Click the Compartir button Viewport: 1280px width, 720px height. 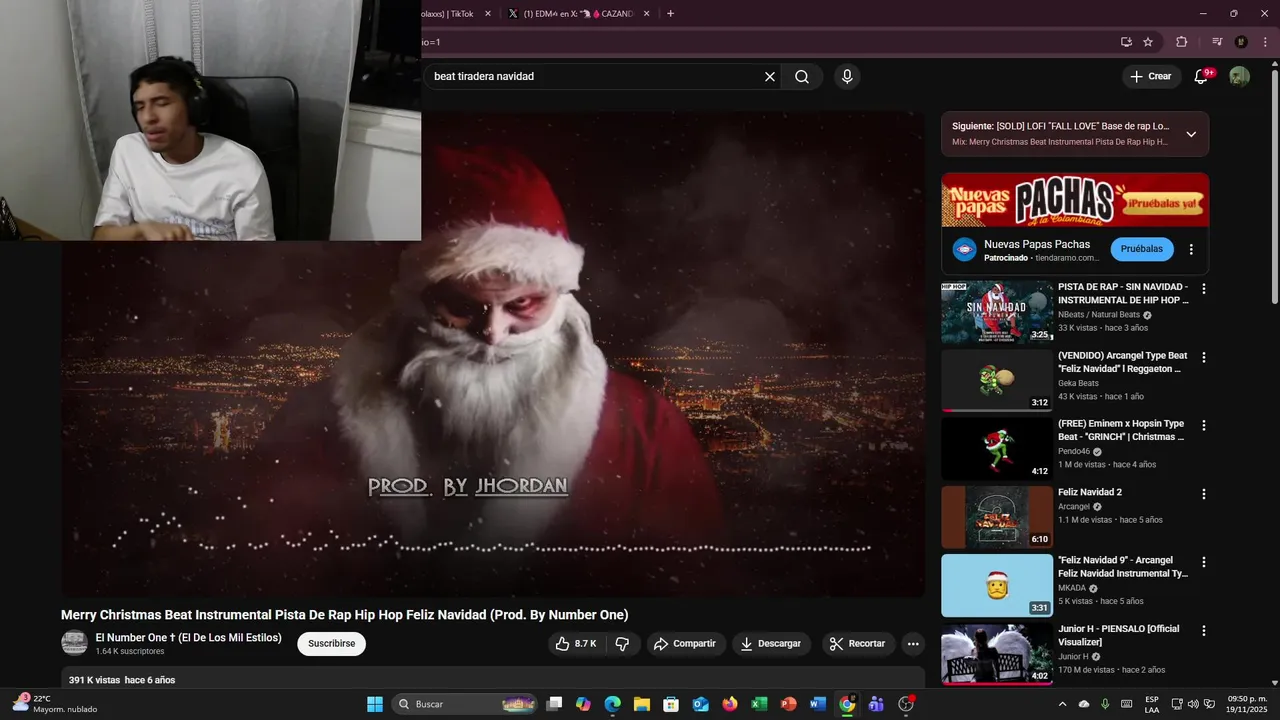pyautogui.click(x=684, y=644)
